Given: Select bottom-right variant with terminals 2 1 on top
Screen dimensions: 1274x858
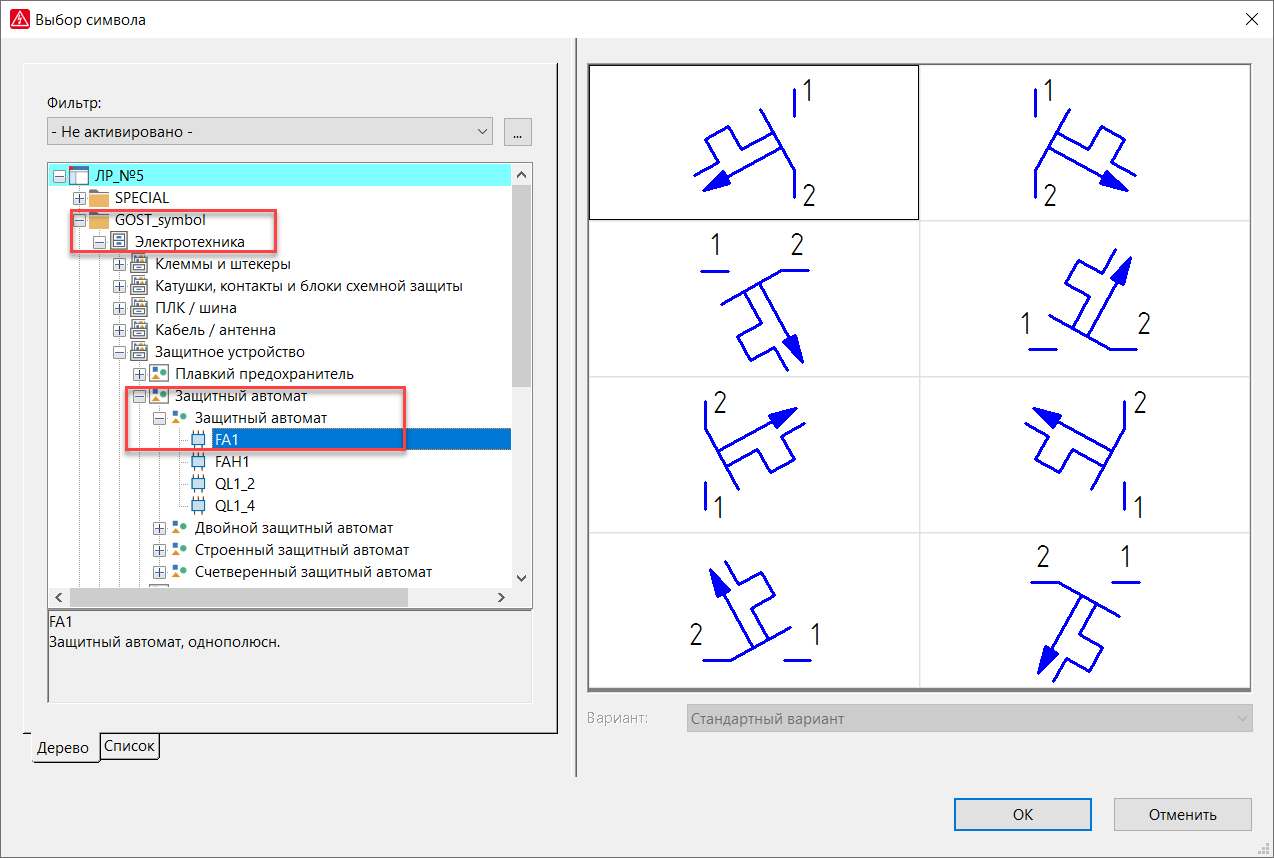Looking at the screenshot, I should point(1085,611).
